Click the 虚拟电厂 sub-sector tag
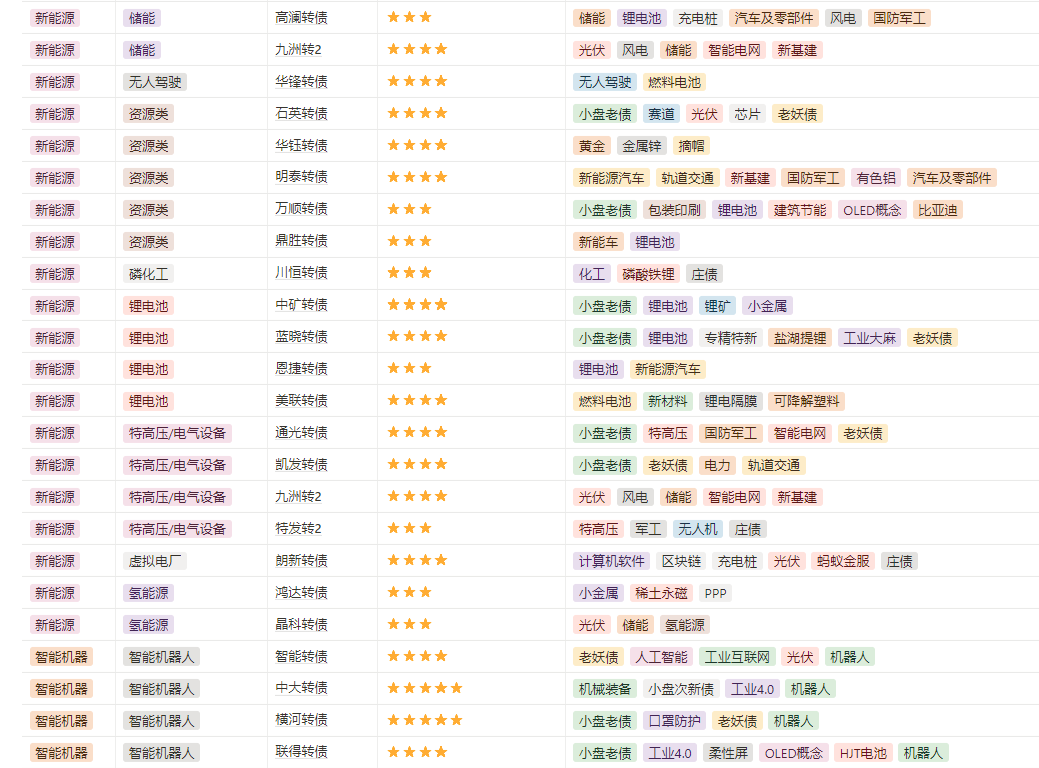The height and width of the screenshot is (768, 1039). 155,561
